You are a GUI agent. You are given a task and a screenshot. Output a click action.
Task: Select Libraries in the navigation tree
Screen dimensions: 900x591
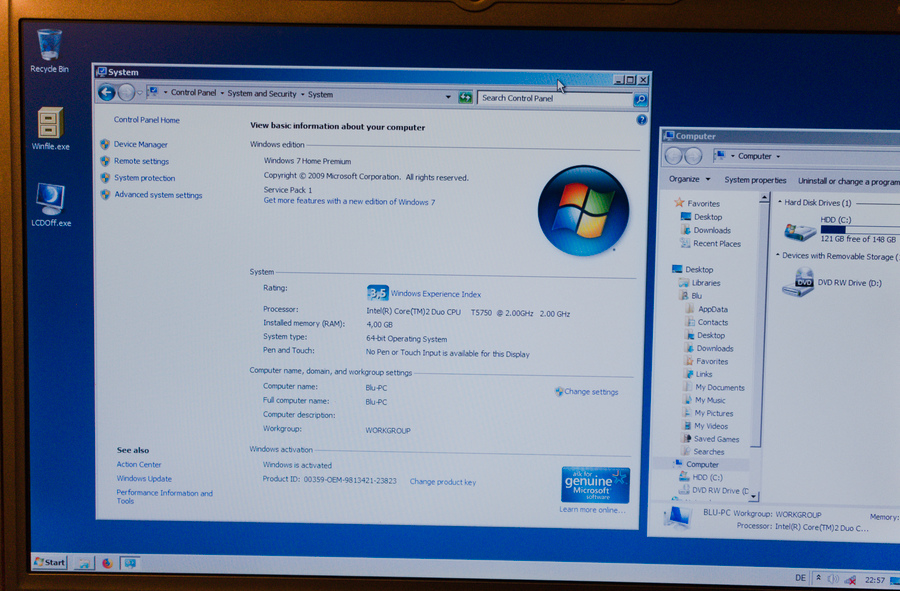coord(705,283)
